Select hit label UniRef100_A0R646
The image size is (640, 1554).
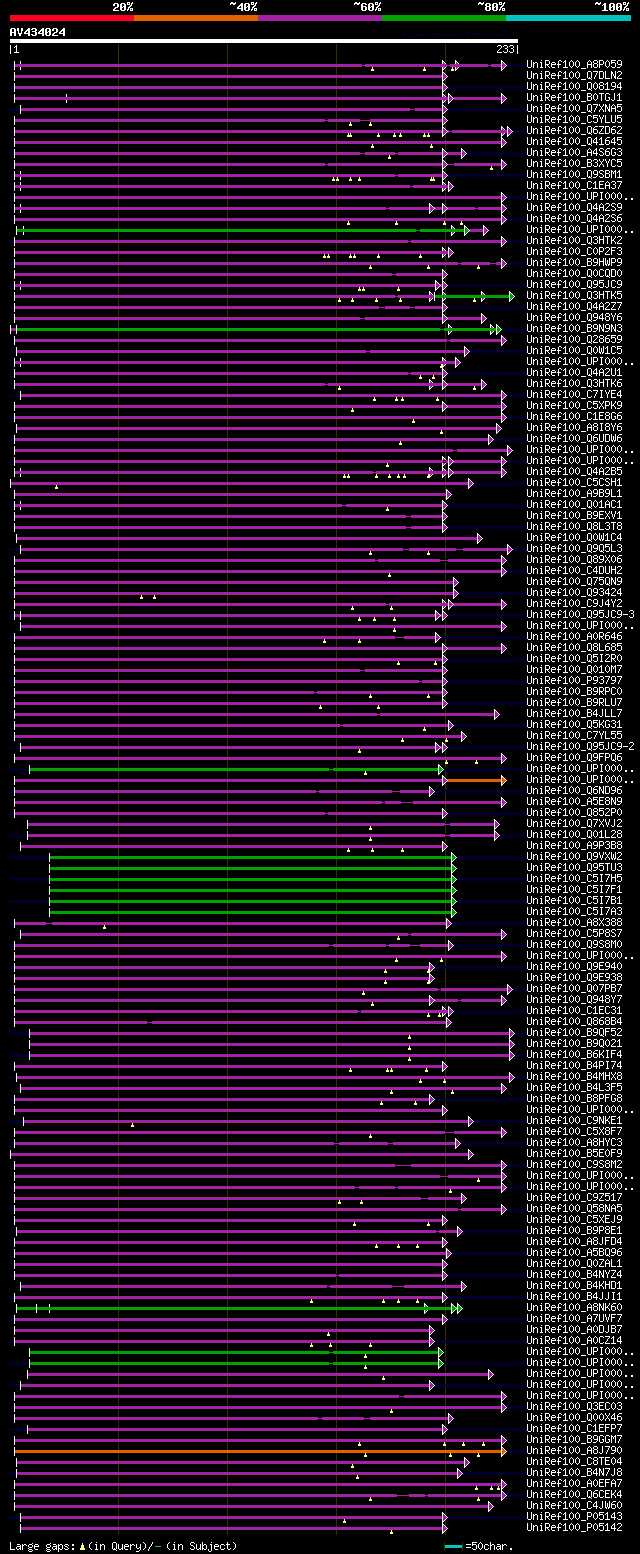[x=574, y=636]
